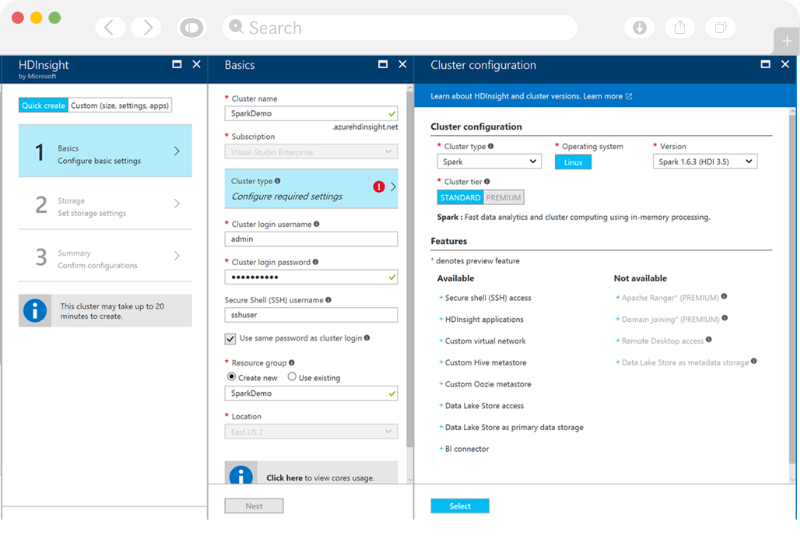
Task: Open the Cluster type Spark dropdown
Action: [x=489, y=162]
